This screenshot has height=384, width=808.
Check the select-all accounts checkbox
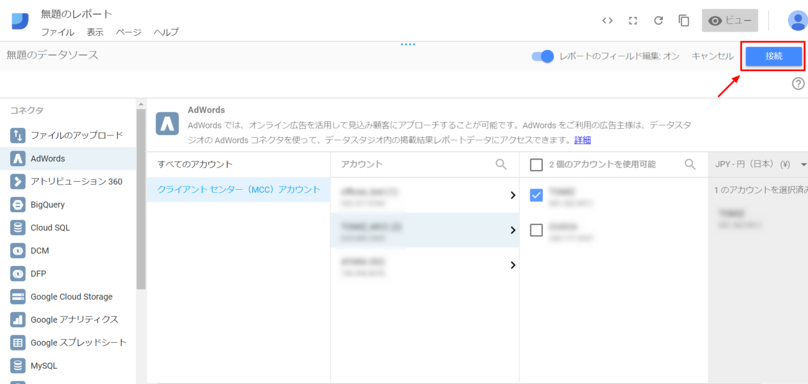(536, 165)
